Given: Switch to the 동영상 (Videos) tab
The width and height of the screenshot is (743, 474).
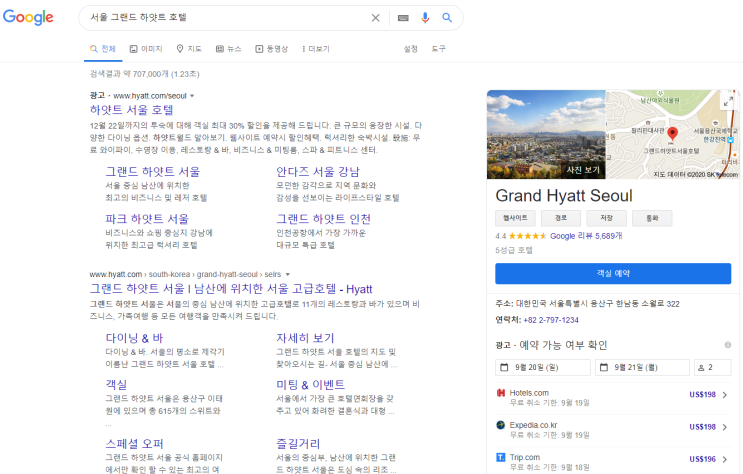Looking at the screenshot, I should (x=272, y=49).
